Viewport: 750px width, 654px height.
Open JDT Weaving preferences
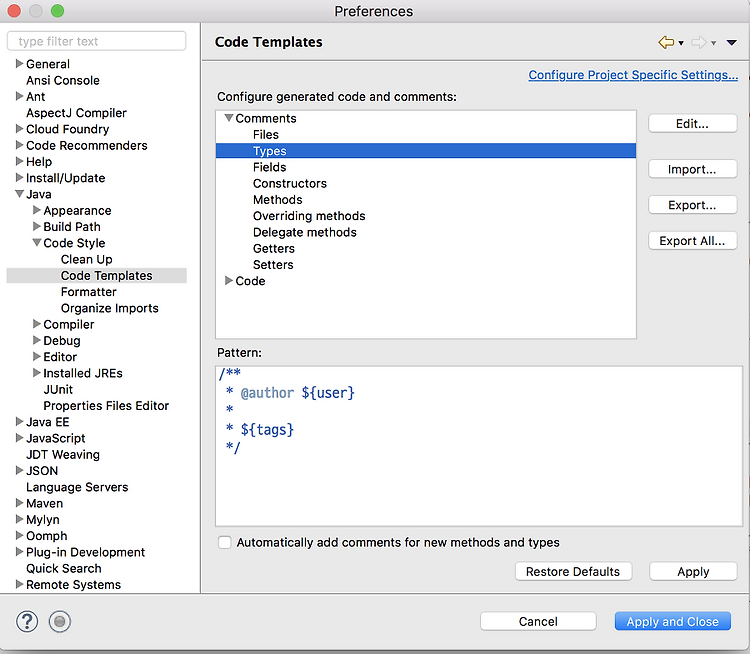(63, 454)
